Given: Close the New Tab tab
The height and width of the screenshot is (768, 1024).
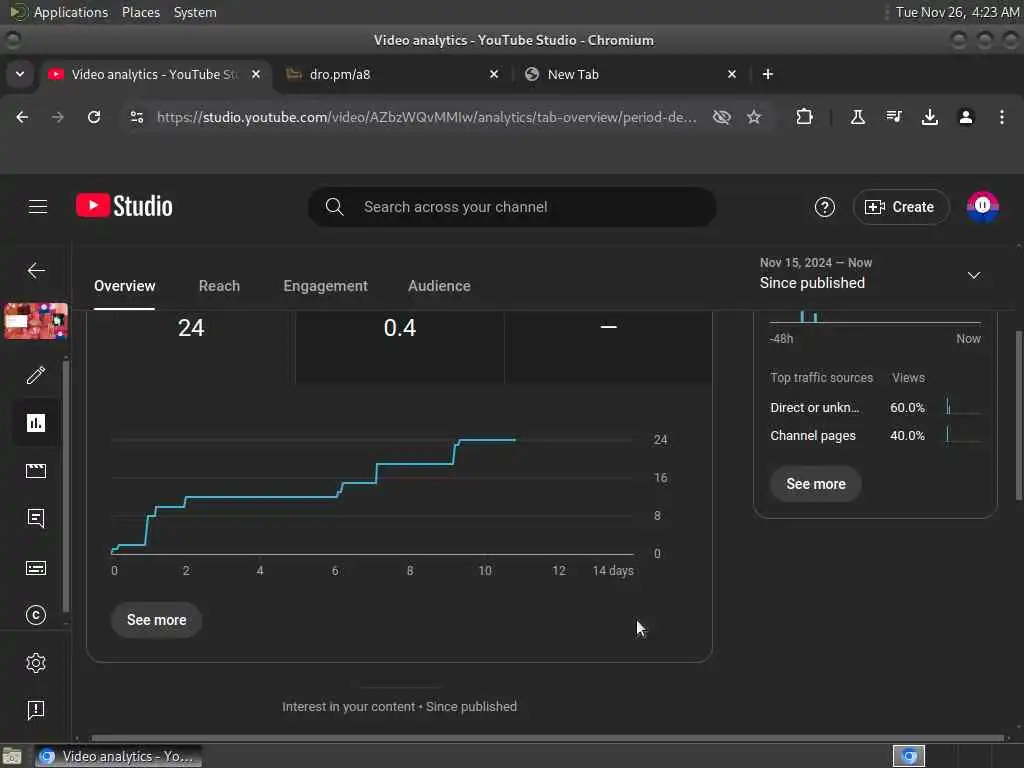Looking at the screenshot, I should tap(731, 74).
